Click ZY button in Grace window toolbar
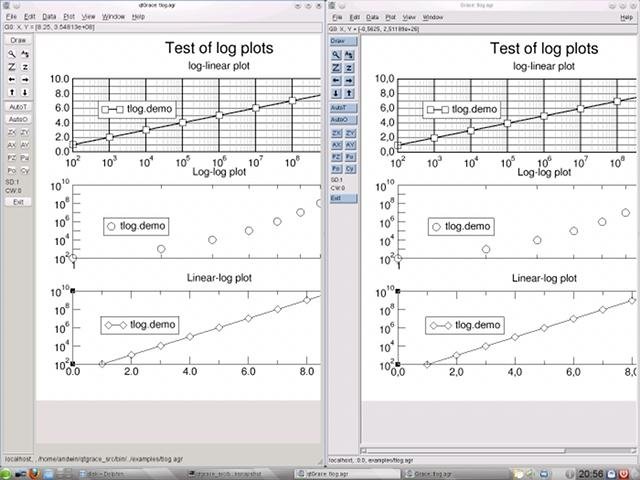640x480 pixels. tap(350, 133)
